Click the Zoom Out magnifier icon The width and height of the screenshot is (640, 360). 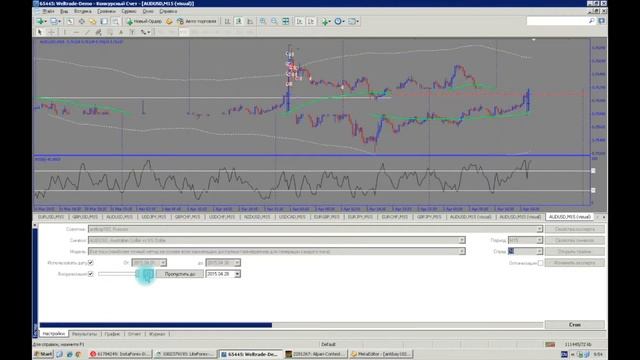point(274,21)
